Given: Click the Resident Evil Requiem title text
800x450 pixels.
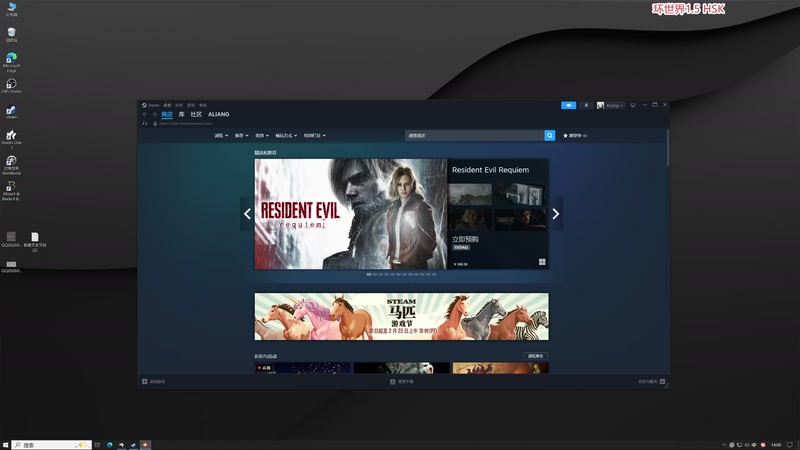Looking at the screenshot, I should [x=490, y=170].
